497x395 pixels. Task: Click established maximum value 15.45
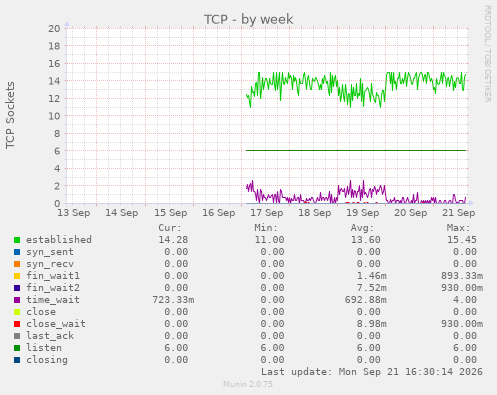[462, 240]
